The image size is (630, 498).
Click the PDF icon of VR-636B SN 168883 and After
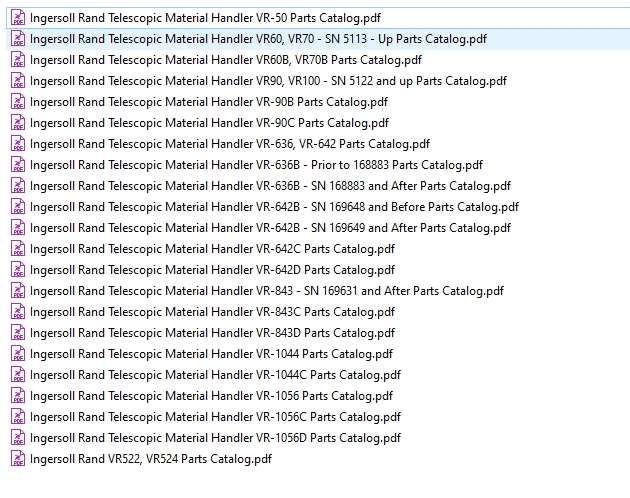(18, 186)
